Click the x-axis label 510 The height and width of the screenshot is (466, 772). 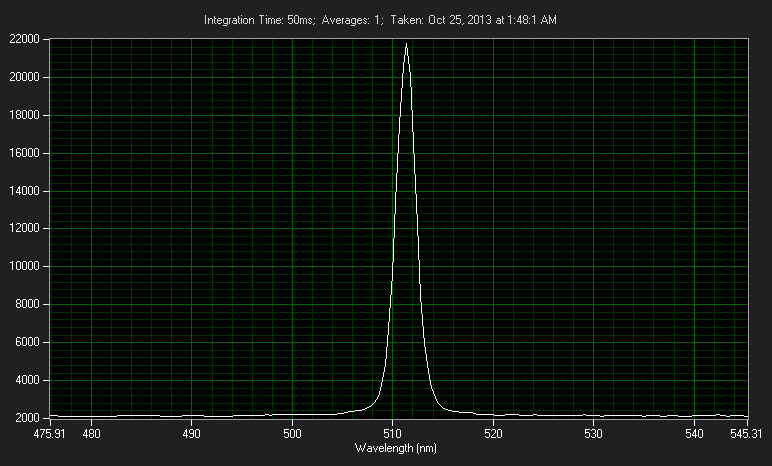click(392, 434)
